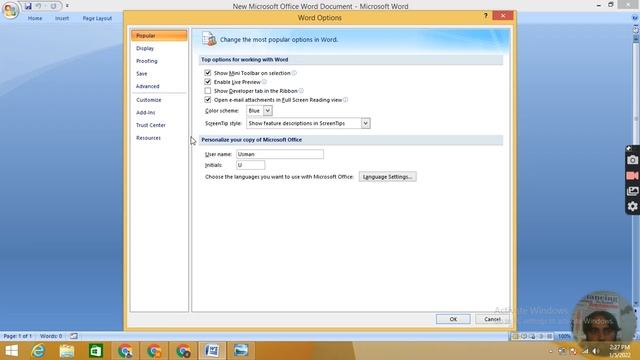Click the User name input field
This screenshot has width=640, height=360.
280,154
